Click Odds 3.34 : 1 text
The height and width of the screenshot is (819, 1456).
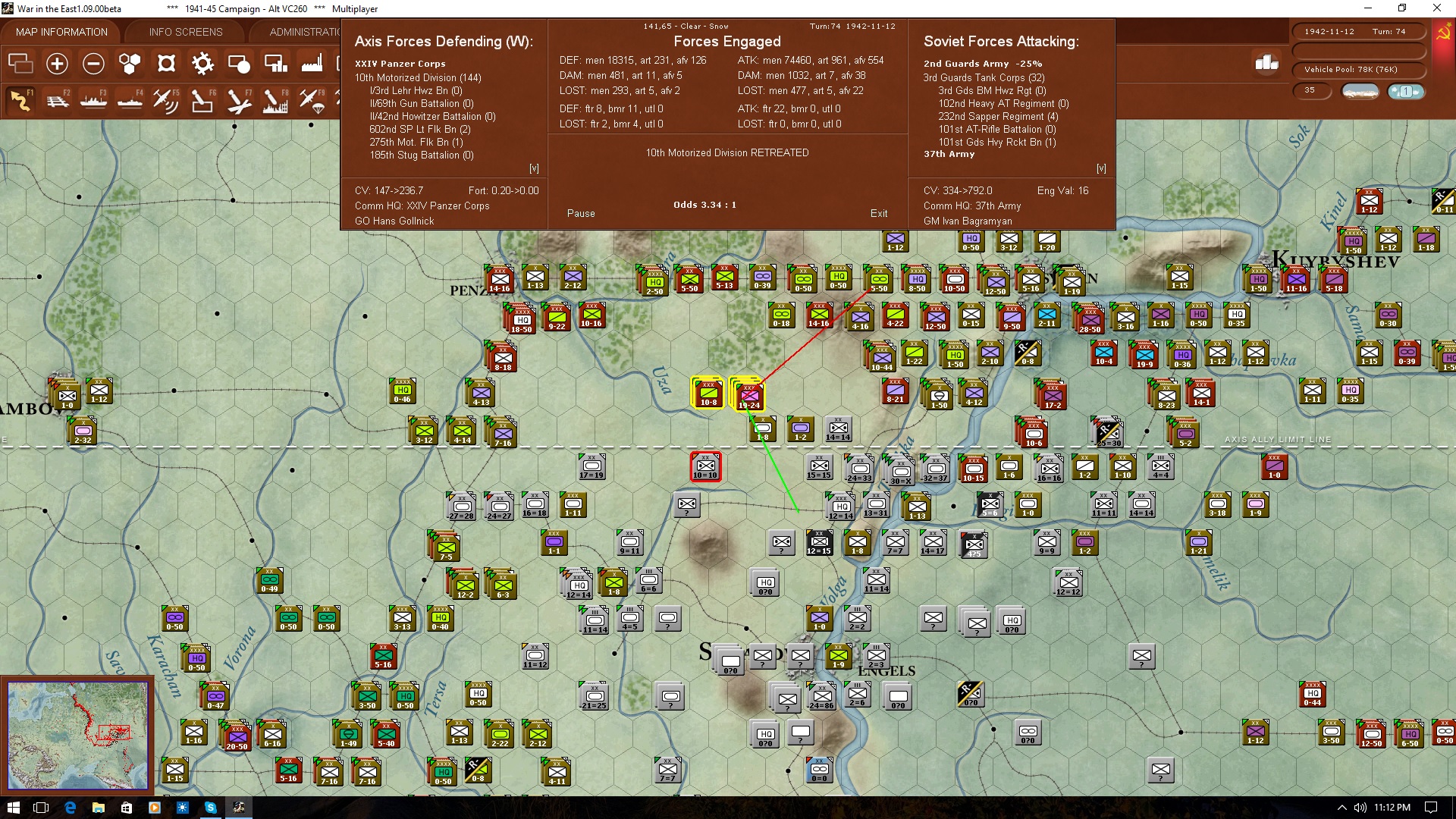[x=704, y=205]
